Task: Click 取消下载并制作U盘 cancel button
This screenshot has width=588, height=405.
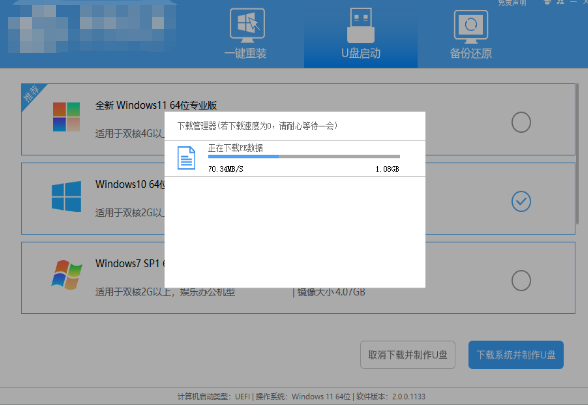Action: 408,355
